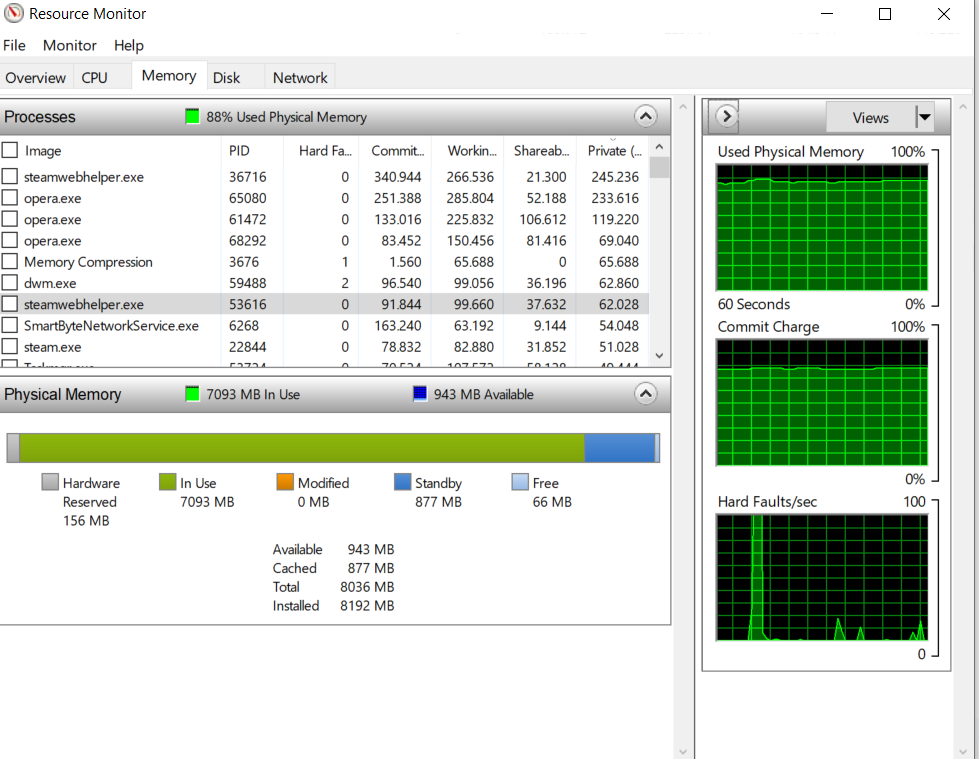The image size is (979, 759).
Task: Click scroll-down arrow of process list
Action: pyautogui.click(x=659, y=356)
